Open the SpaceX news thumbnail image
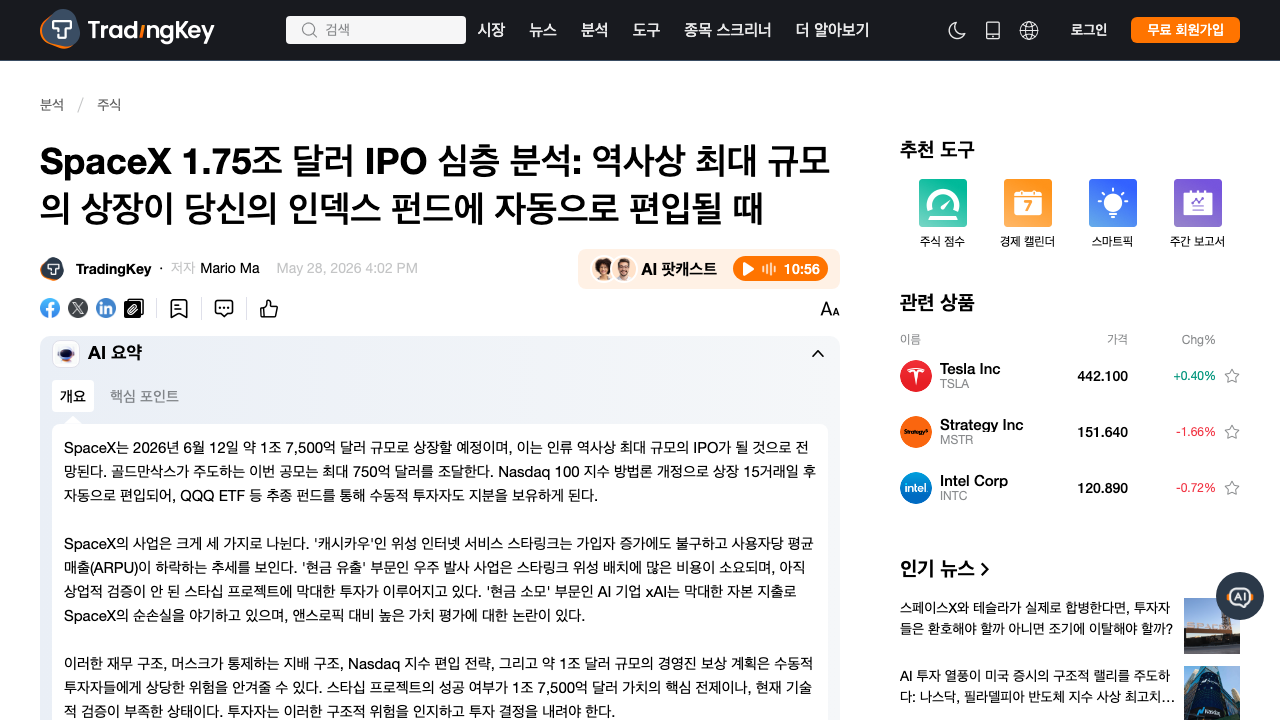Viewport: 1280px width, 720px height. [x=1212, y=626]
